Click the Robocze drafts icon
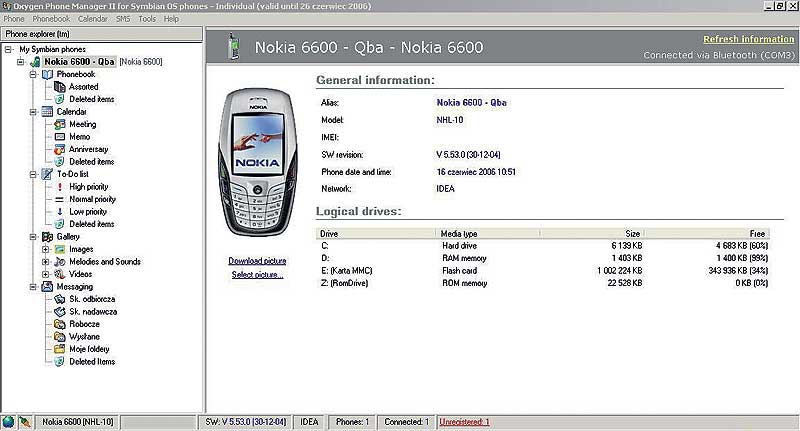 60,324
